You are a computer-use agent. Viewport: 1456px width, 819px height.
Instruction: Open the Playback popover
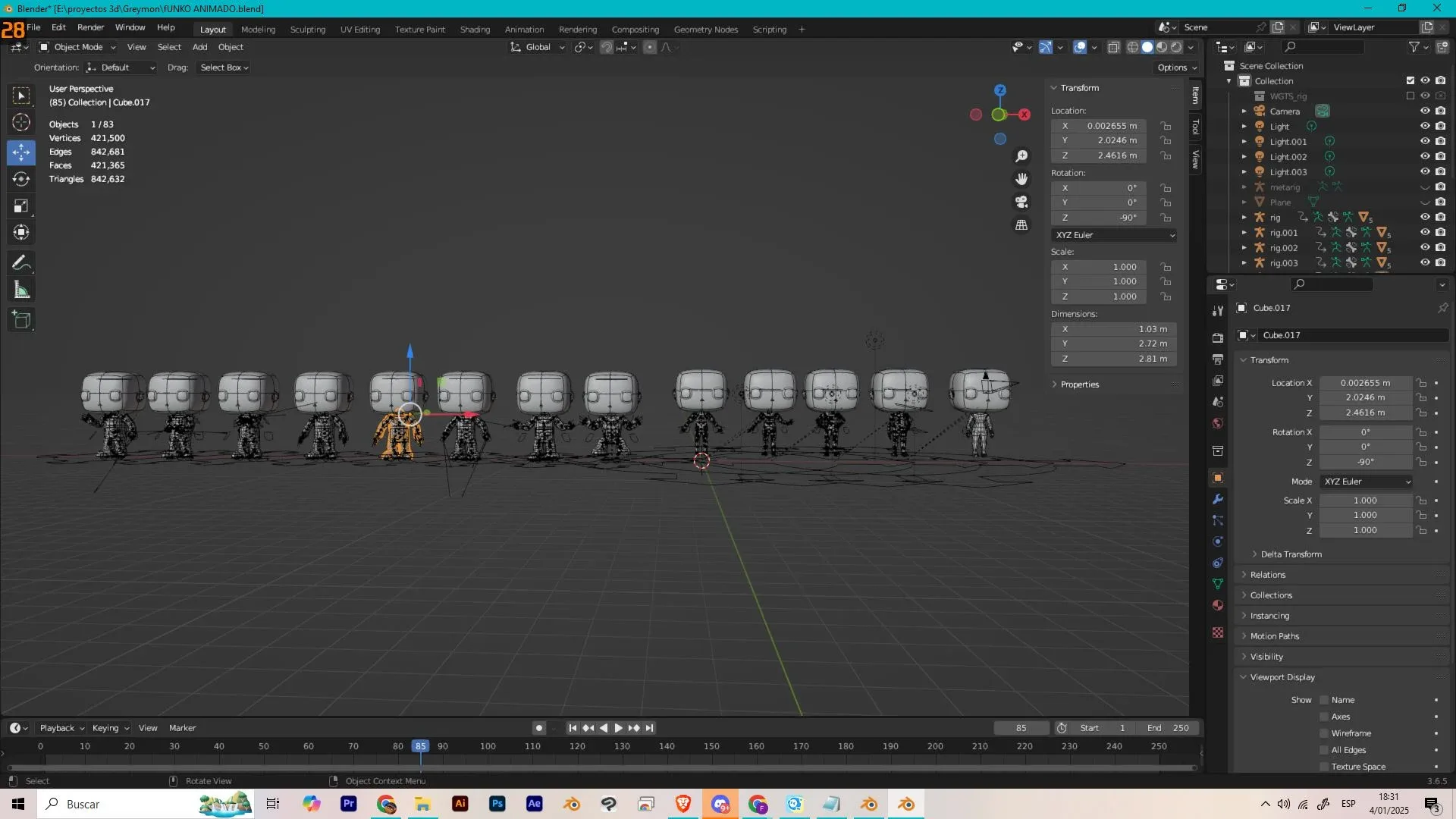pos(61,728)
